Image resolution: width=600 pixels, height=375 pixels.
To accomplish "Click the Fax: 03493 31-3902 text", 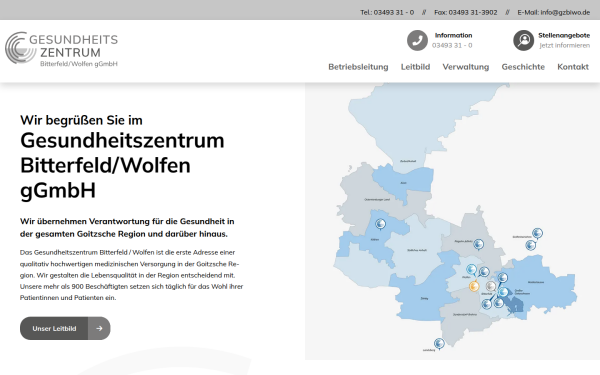I will [x=466, y=12].
